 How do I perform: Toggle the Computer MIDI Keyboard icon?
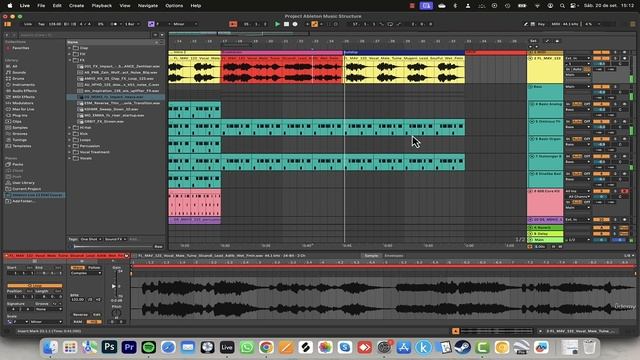533,24
